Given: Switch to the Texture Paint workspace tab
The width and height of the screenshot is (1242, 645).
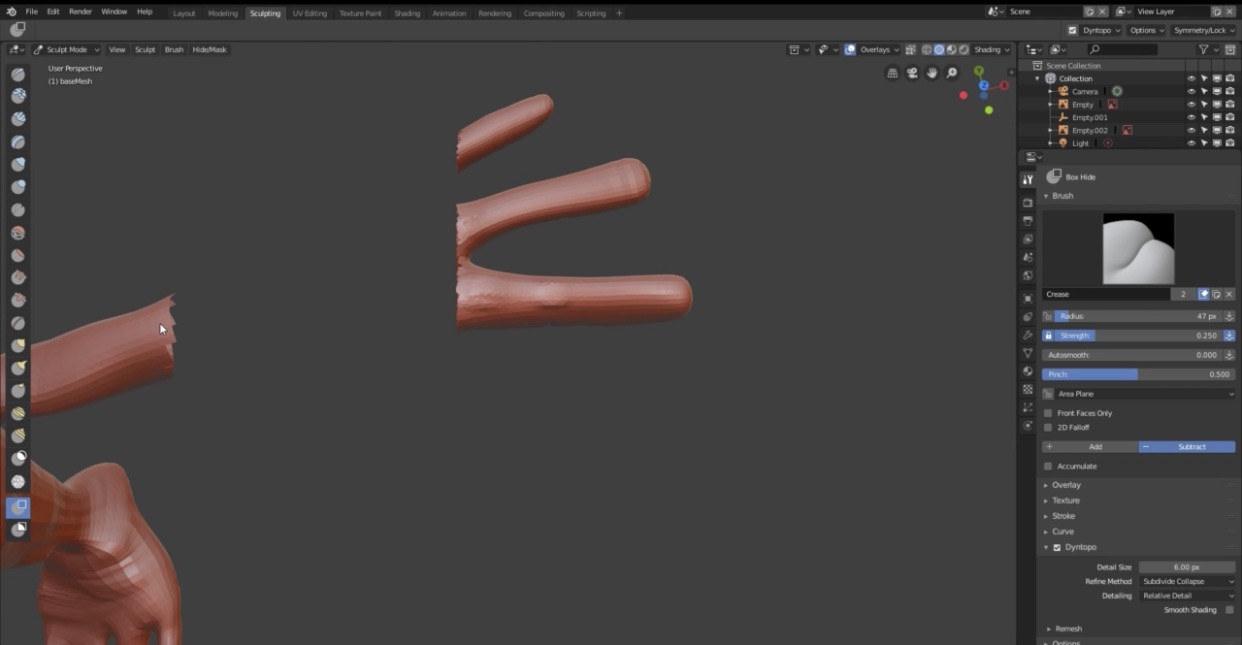Looking at the screenshot, I should point(361,13).
